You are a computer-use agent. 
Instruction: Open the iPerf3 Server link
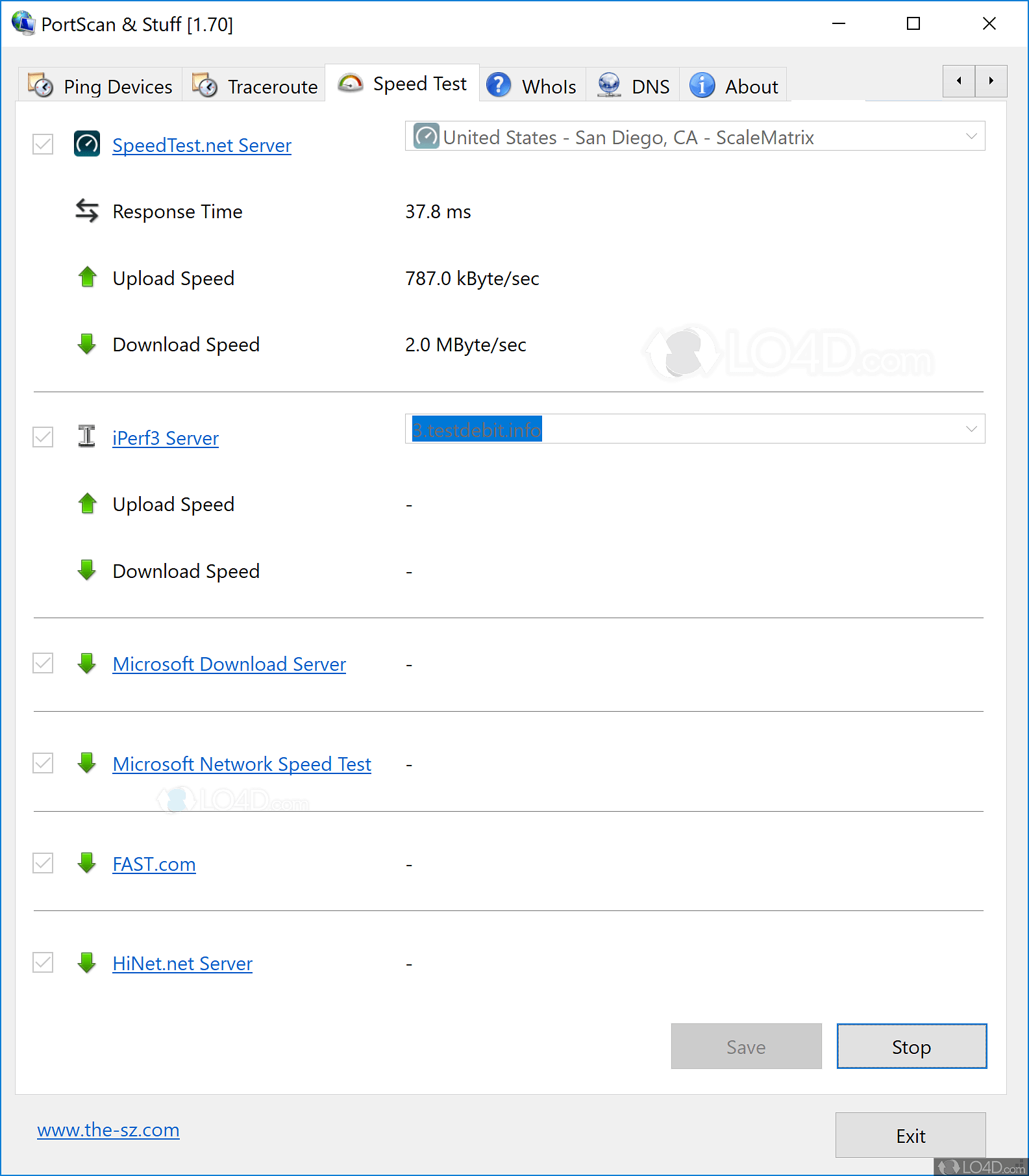[x=166, y=438]
